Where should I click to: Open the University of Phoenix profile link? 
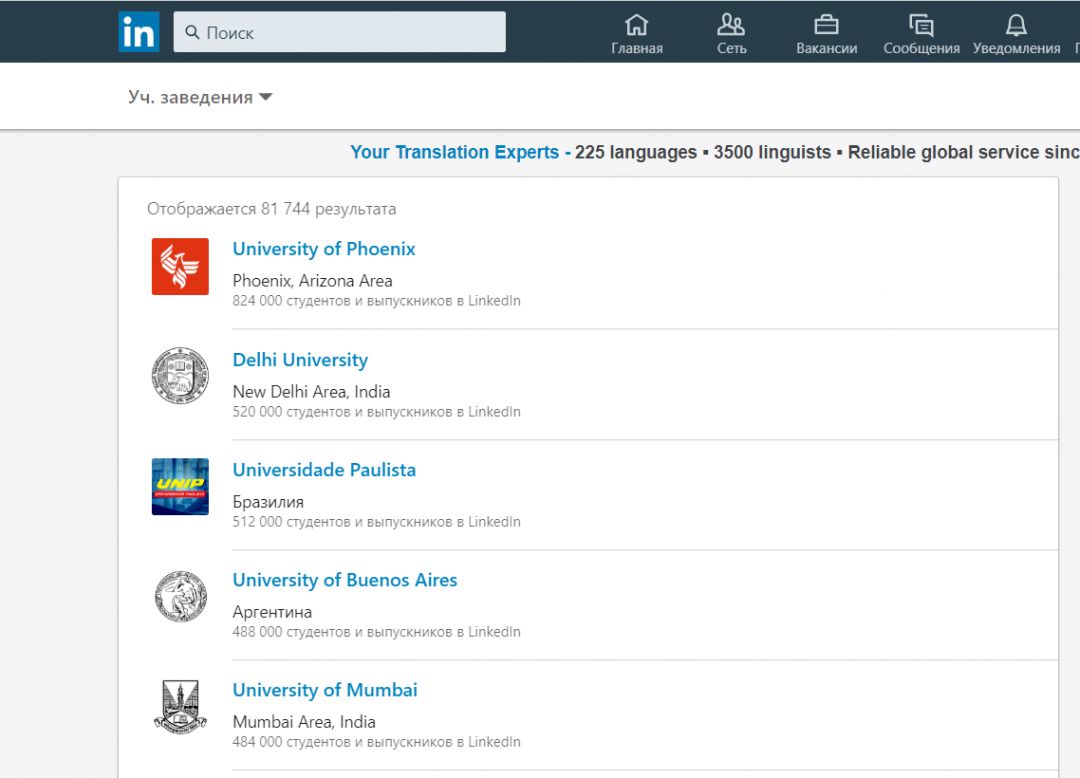pyautogui.click(x=324, y=248)
